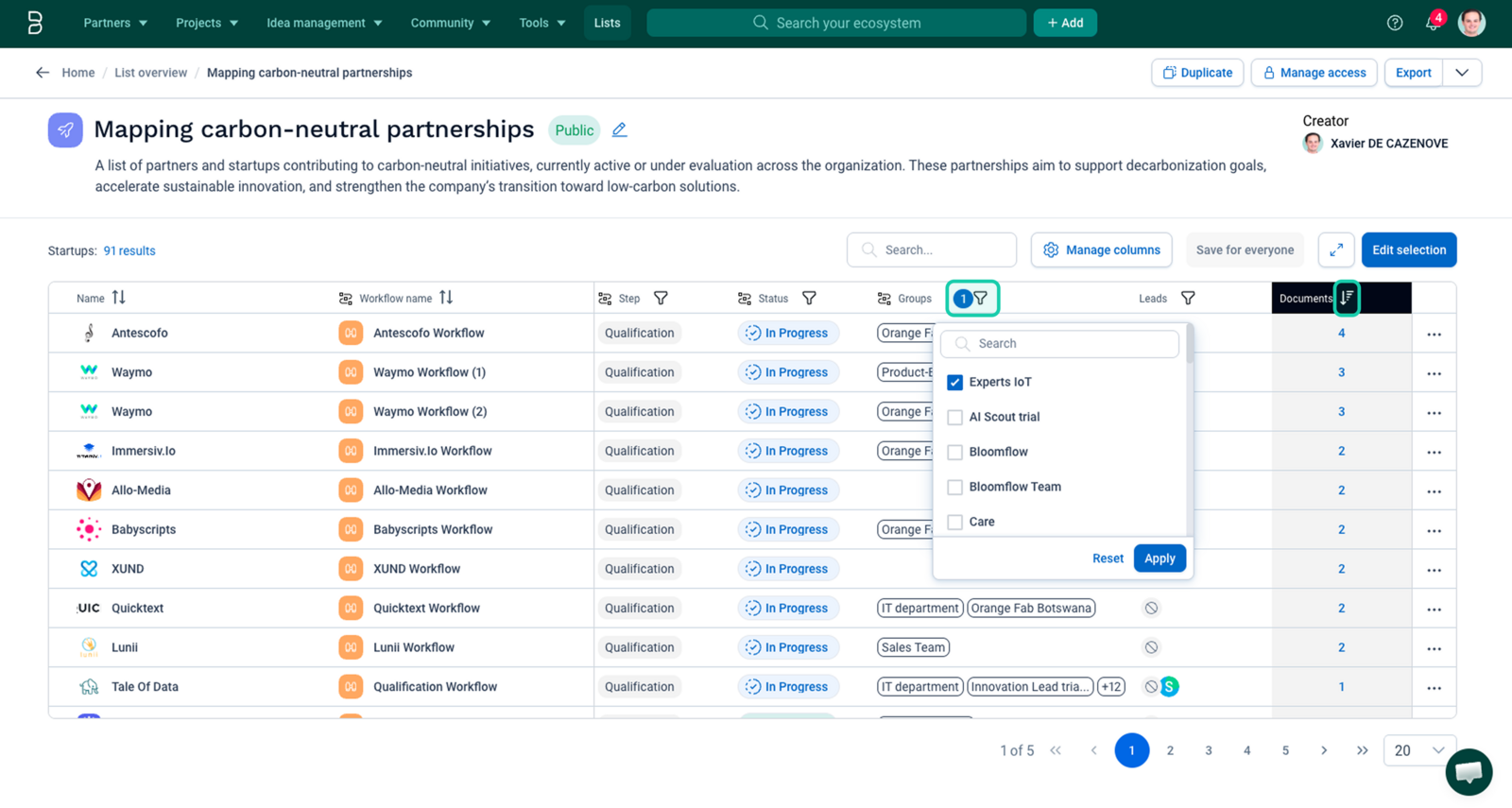Screen dimensions: 1512x808
Task: Expand the Partners menu
Action: (115, 23)
